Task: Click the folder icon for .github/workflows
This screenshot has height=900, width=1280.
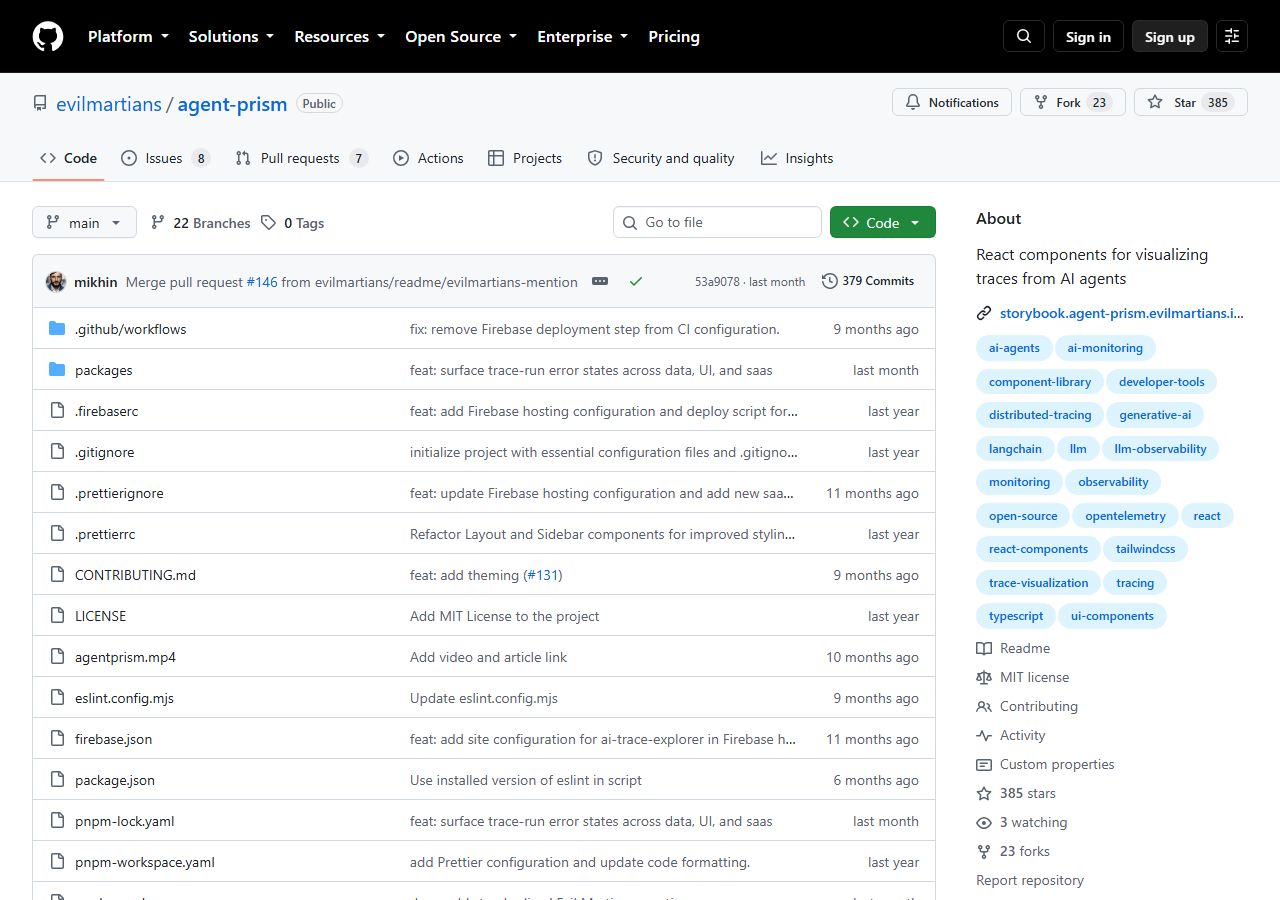Action: (x=57, y=329)
